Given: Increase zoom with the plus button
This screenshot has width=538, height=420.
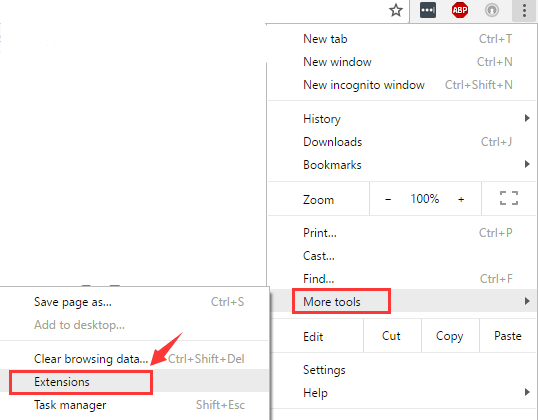Looking at the screenshot, I should pyautogui.click(x=461, y=199).
